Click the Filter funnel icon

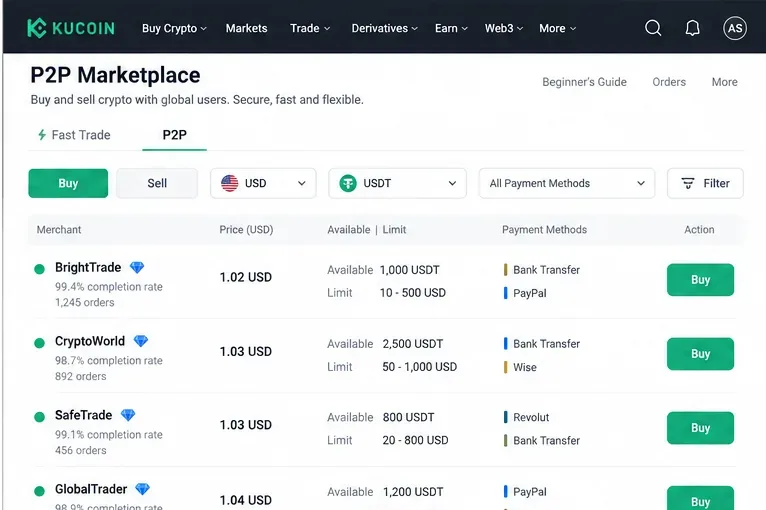tap(688, 183)
